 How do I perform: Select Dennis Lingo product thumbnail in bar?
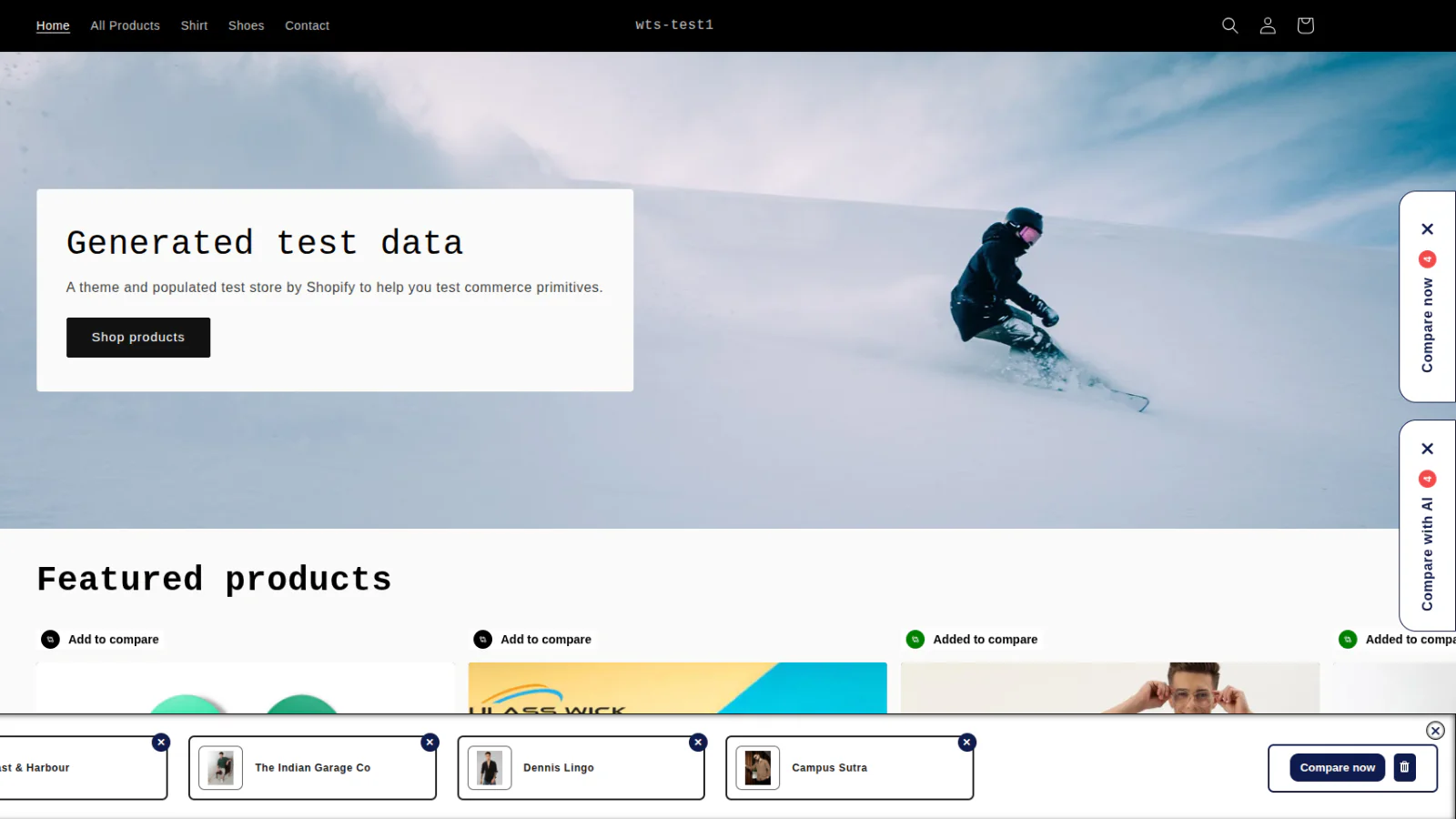click(x=490, y=767)
